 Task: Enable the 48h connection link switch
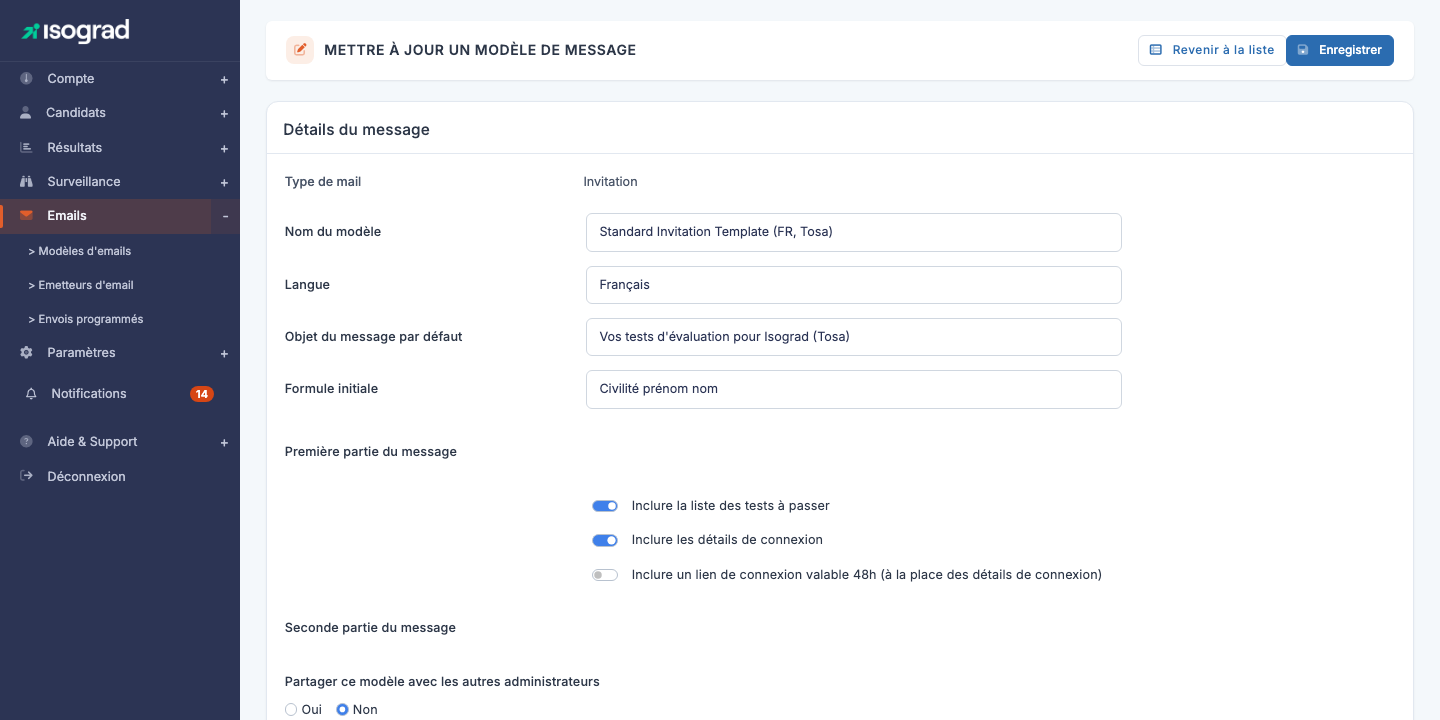click(605, 575)
